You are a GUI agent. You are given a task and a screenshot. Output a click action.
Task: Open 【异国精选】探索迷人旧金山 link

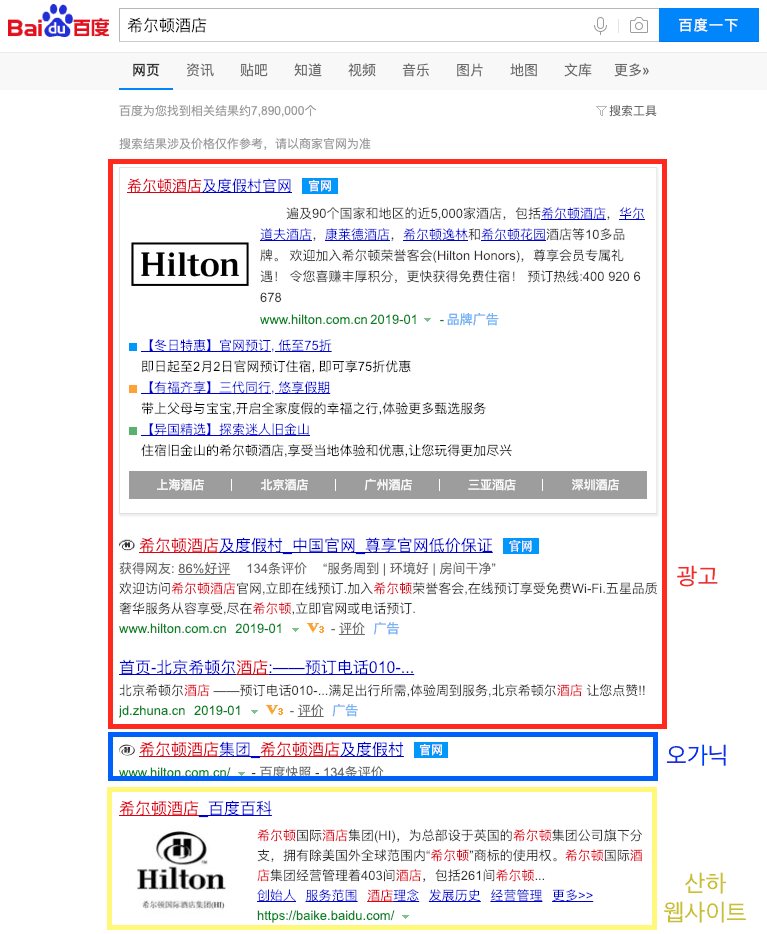pos(226,429)
